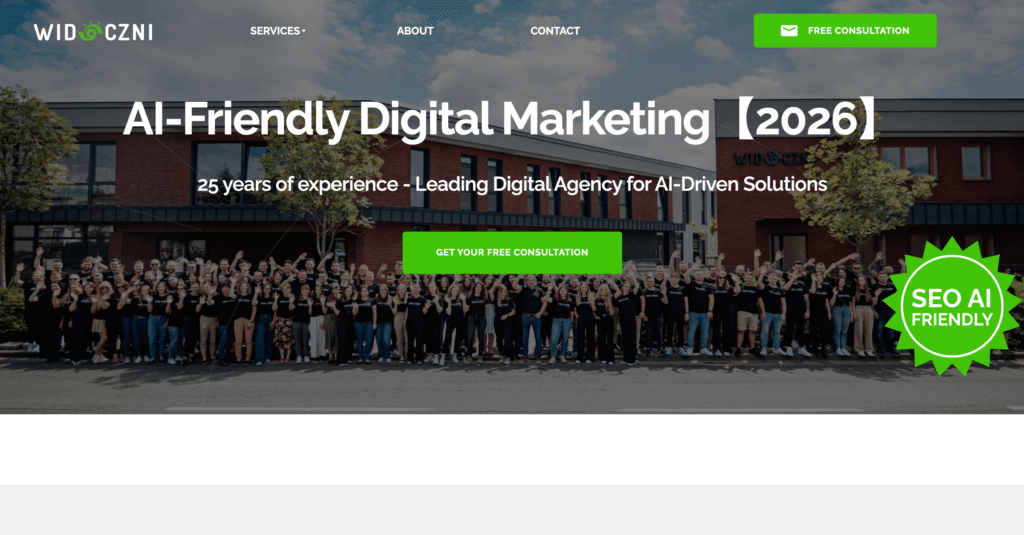1024x535 pixels.
Task: Click the Get Your Free Consultation button
Action: (512, 252)
